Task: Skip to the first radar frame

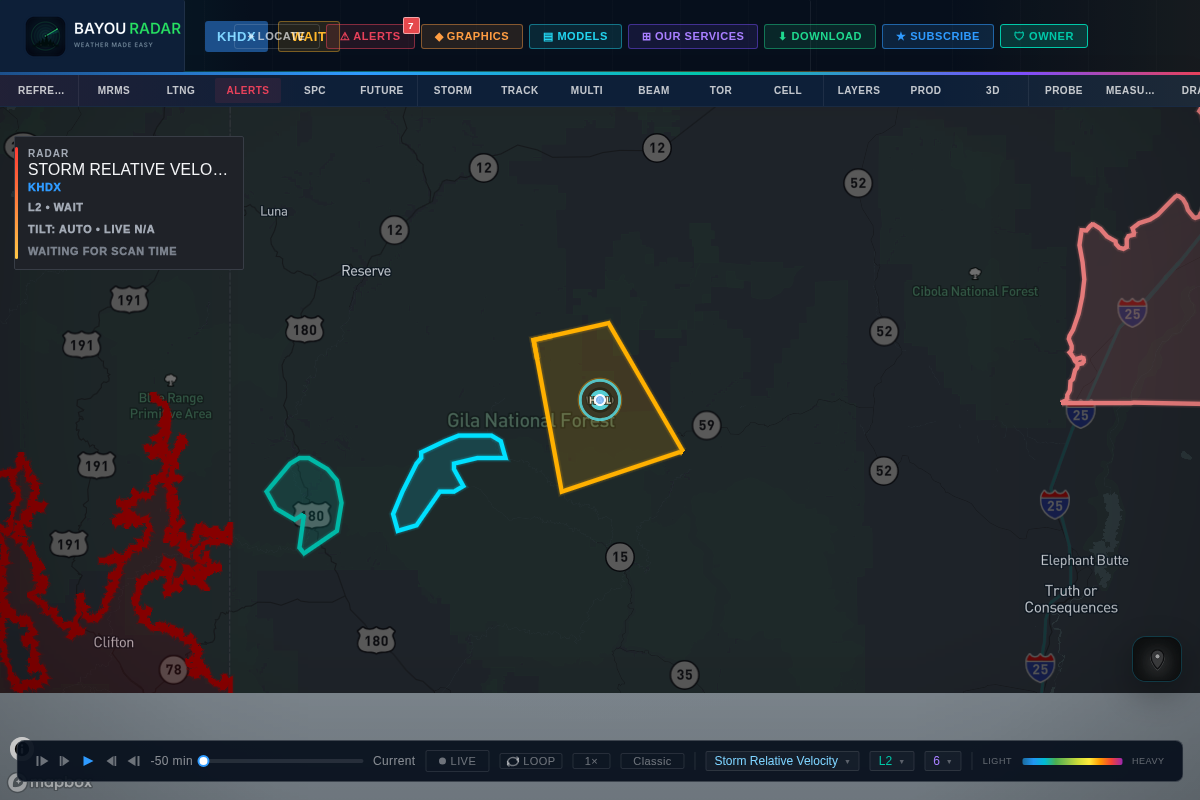Action: tap(42, 761)
